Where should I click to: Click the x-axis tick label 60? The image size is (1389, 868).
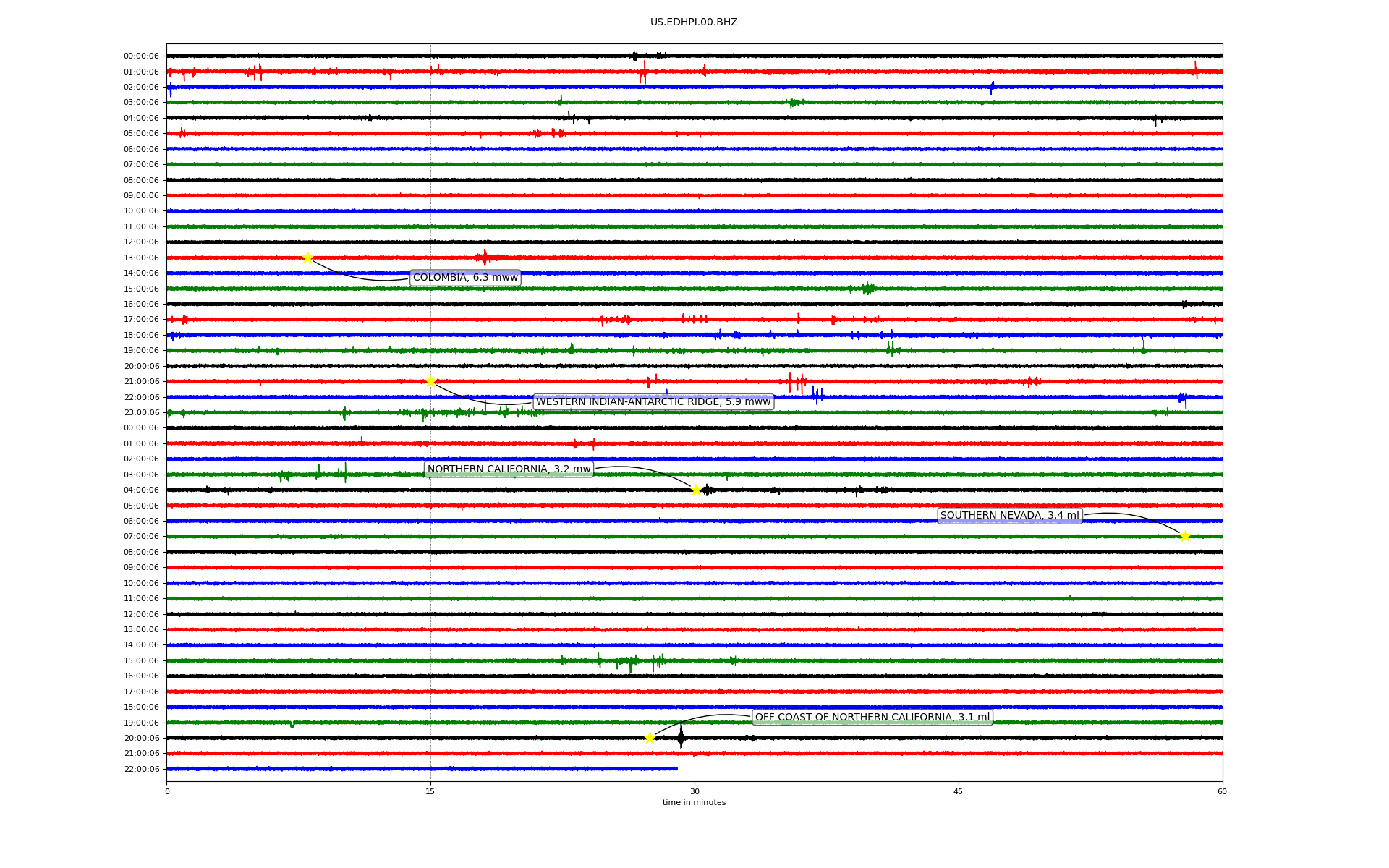click(1222, 791)
